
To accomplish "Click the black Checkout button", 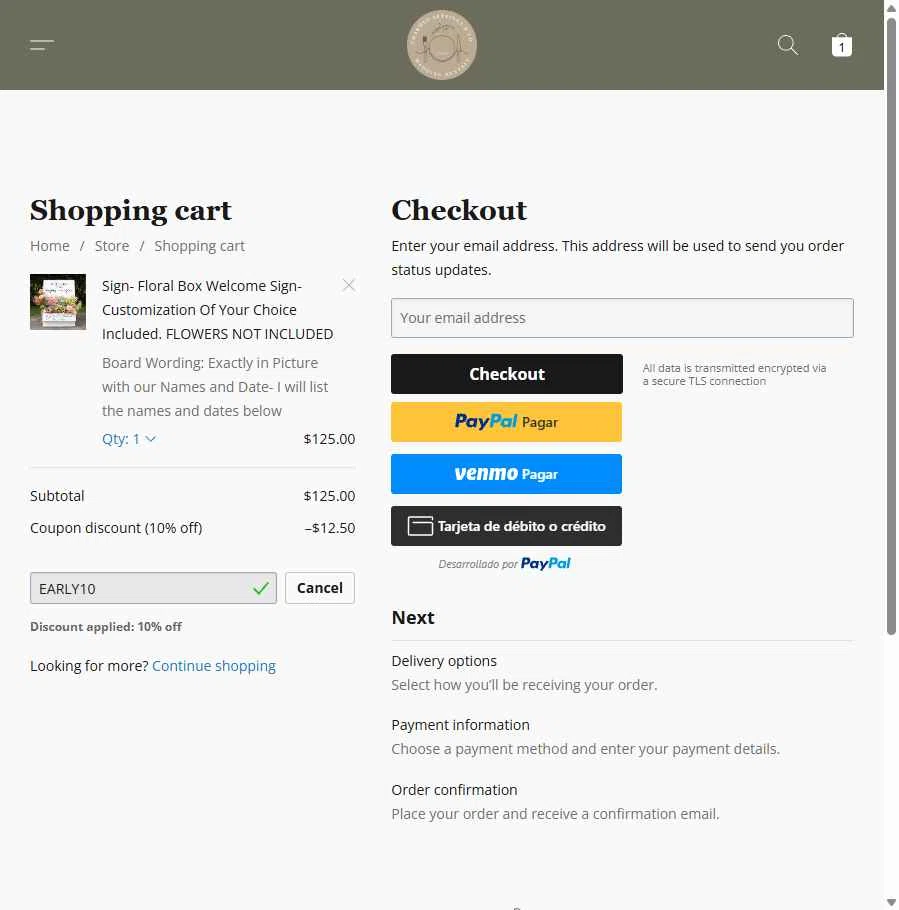I will point(507,374).
